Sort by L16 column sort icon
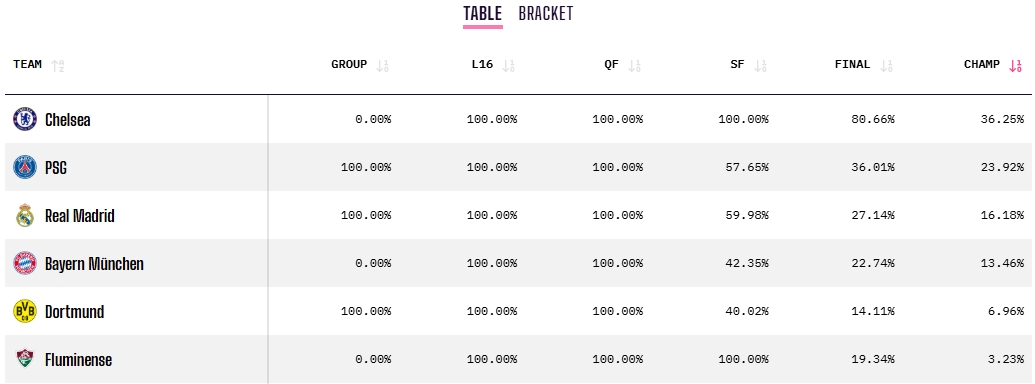Image resolution: width=1035 pixels, height=384 pixels. click(x=508, y=65)
